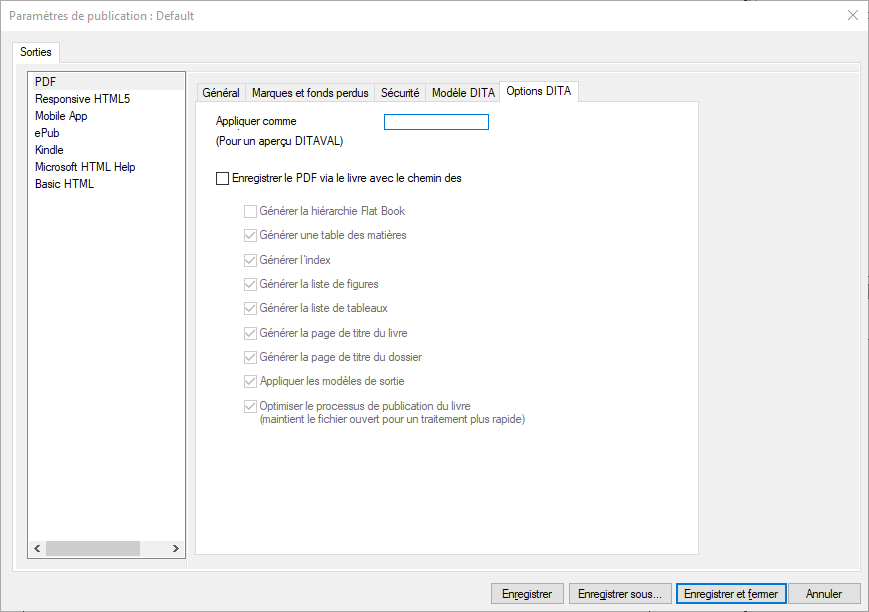Open the Général tab
This screenshot has height=612, width=869.
pos(221,93)
